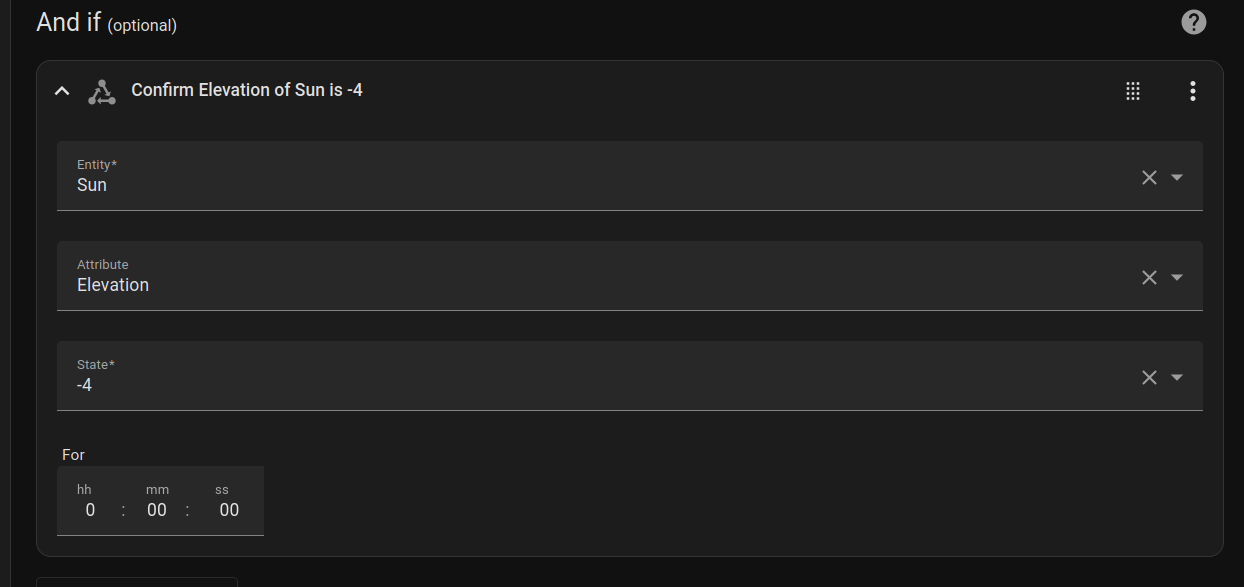Expand the Entity dropdown arrow

(x=1177, y=177)
